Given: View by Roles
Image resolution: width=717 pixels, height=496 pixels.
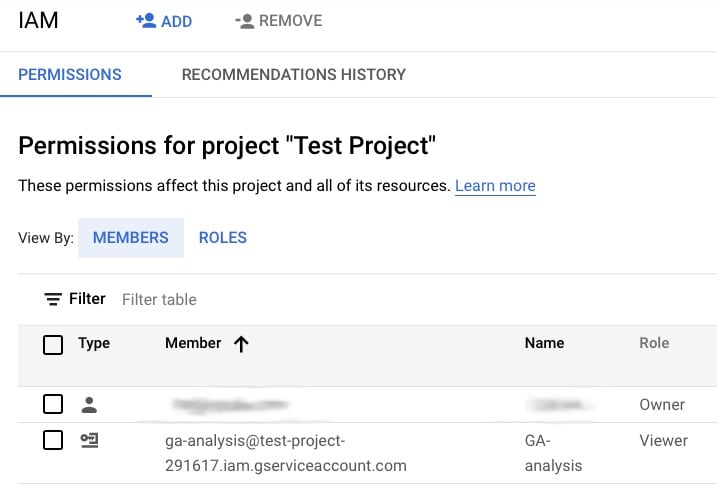Looking at the screenshot, I should [x=223, y=238].
